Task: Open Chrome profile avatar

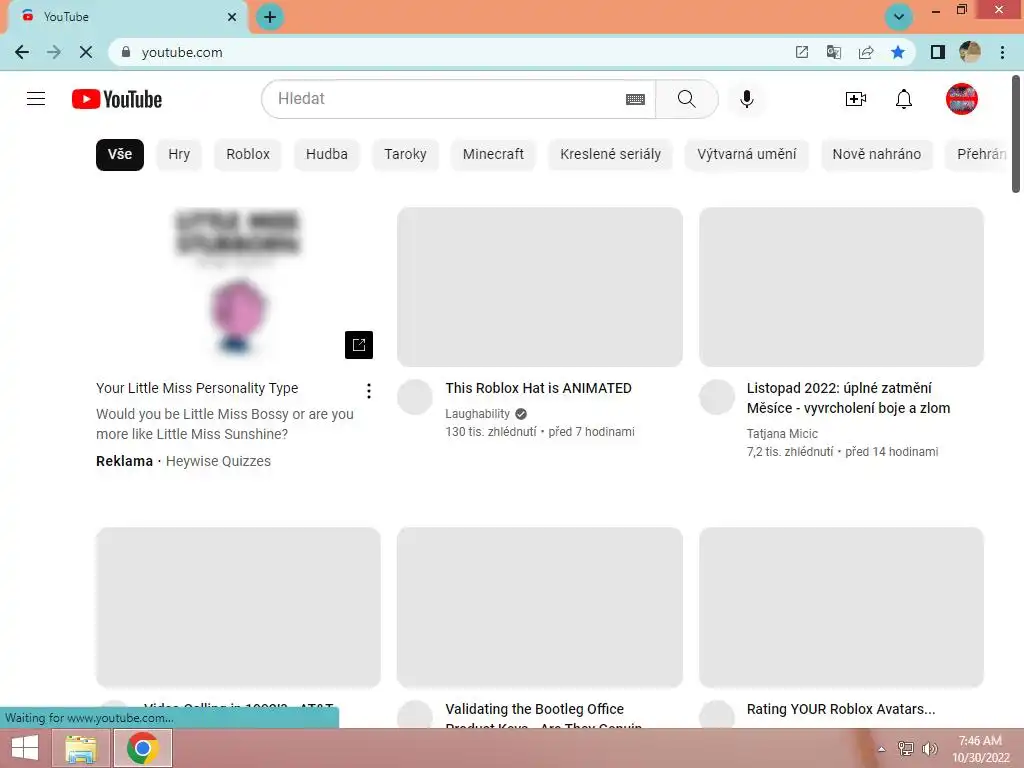Action: click(970, 52)
